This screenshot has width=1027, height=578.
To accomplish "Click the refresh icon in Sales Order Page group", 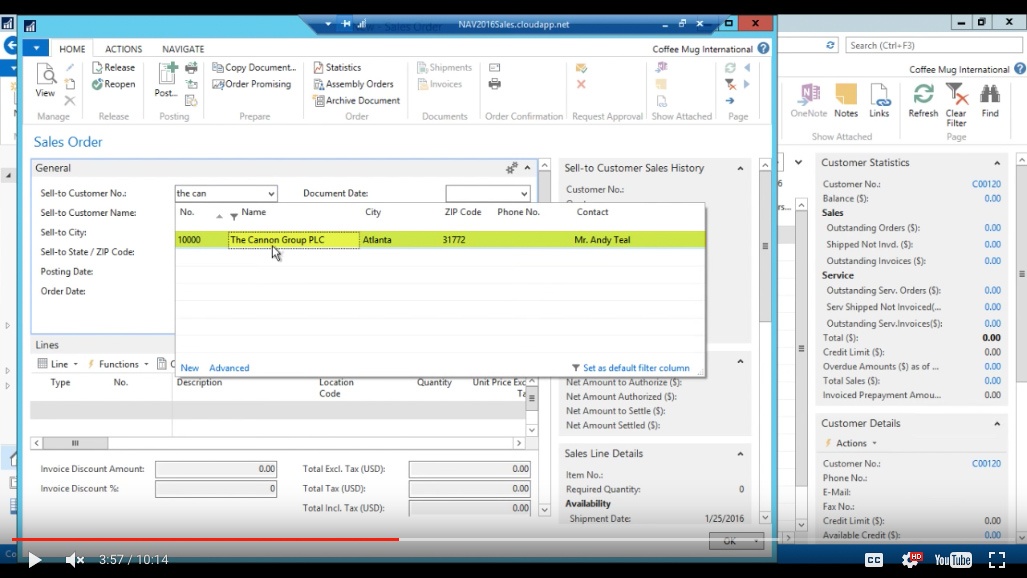I will click(x=730, y=67).
